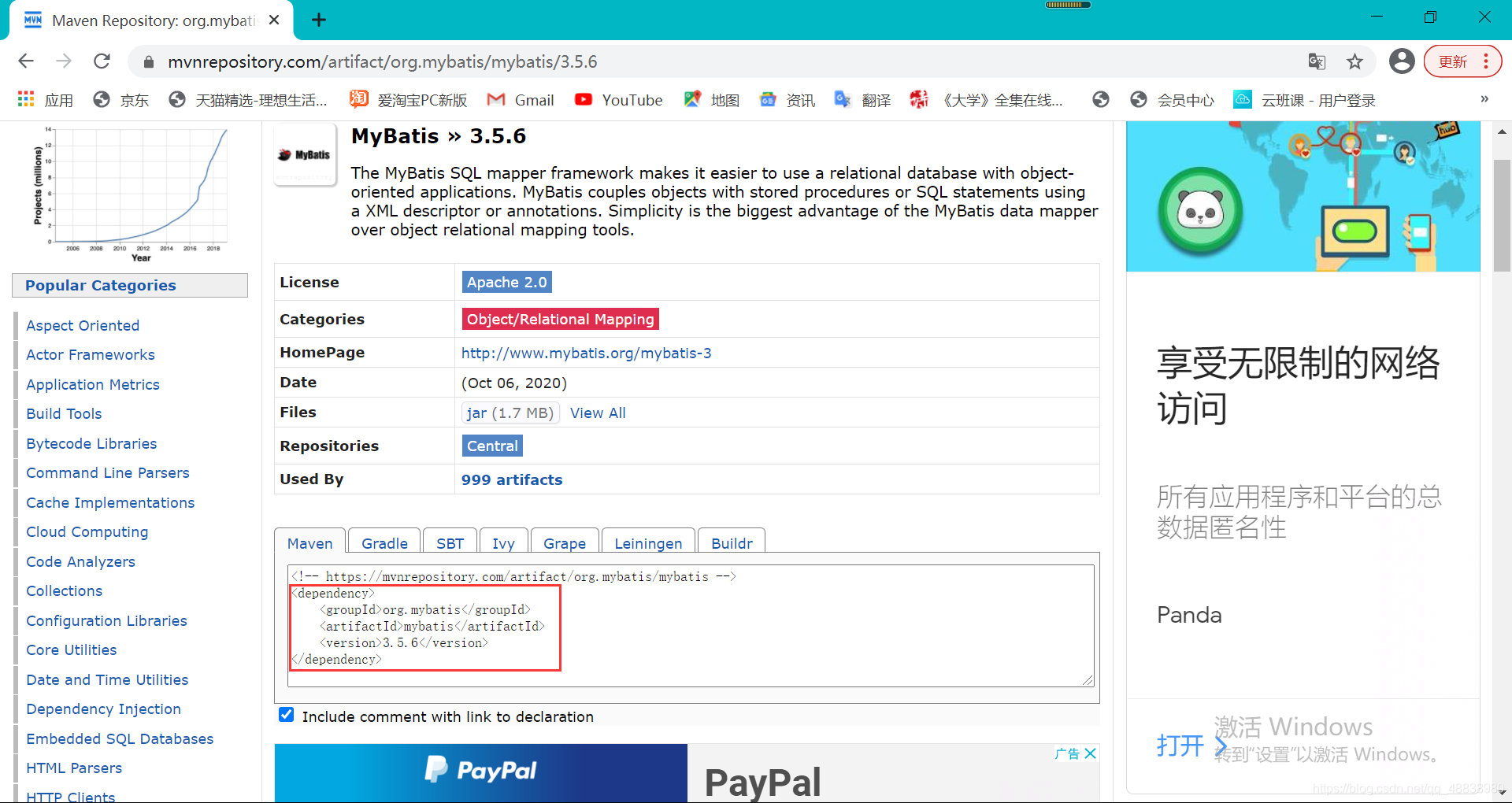
Task: Open the Code Analyzers category
Action: tap(80, 561)
